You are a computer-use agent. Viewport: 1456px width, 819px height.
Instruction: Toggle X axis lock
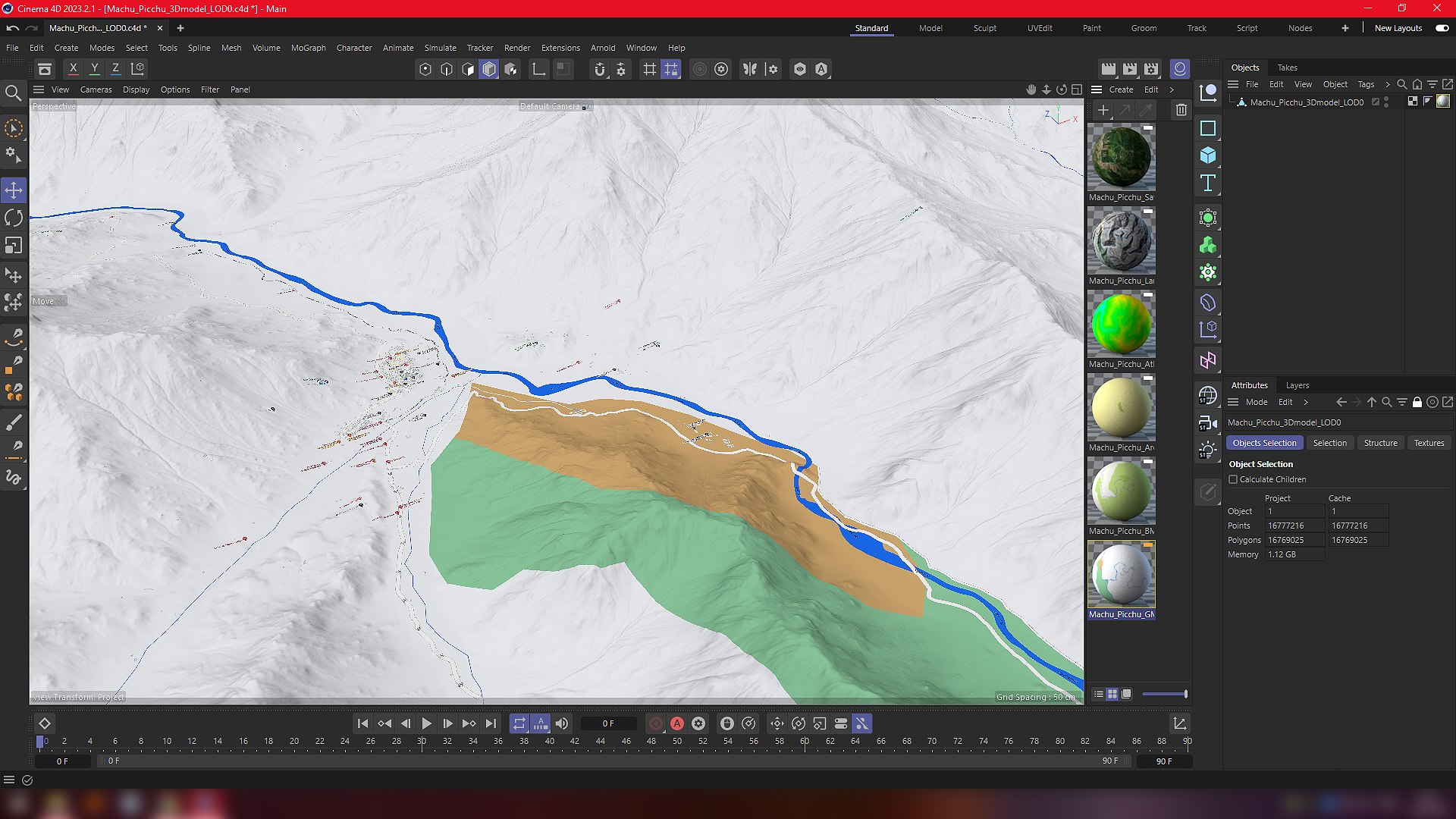73,68
